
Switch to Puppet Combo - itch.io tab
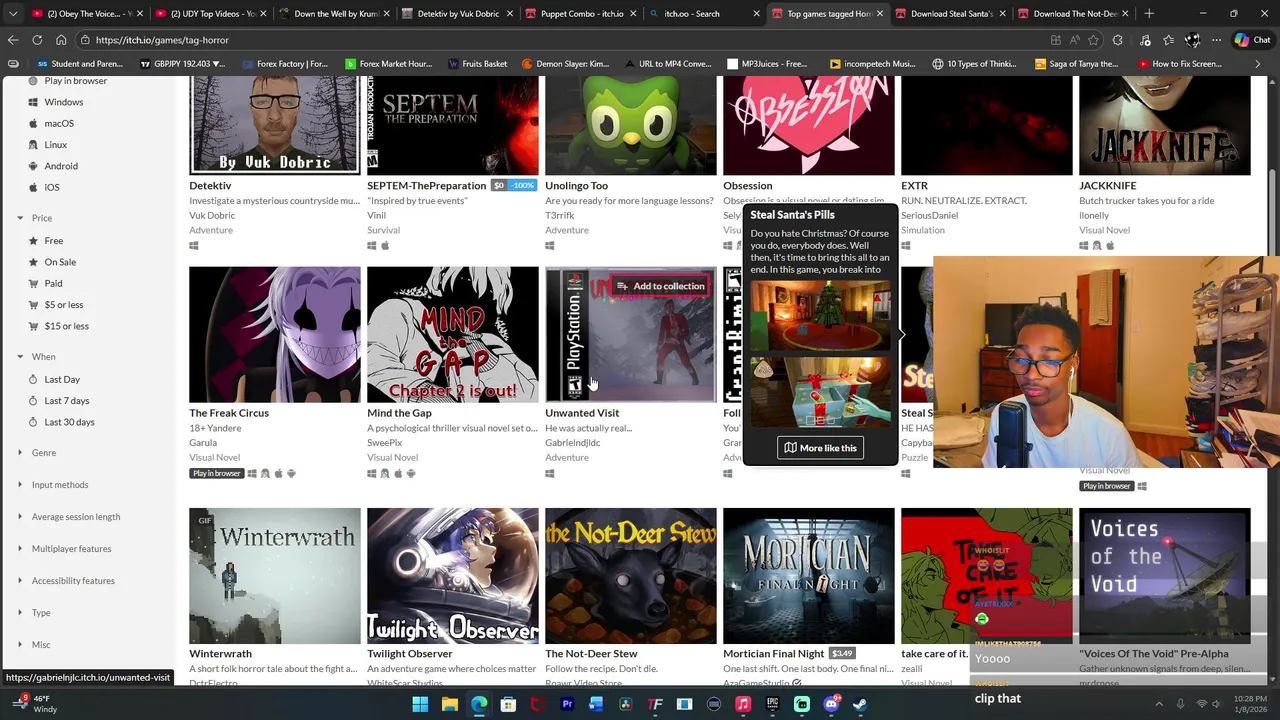click(x=580, y=14)
